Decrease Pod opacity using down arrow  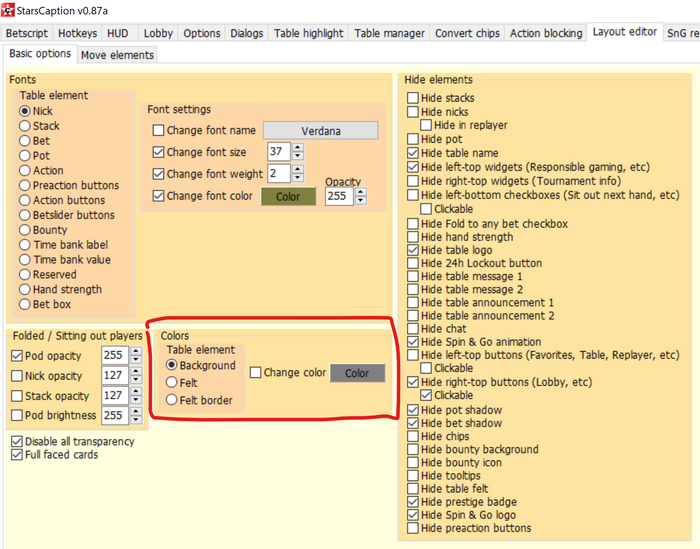(x=136, y=360)
